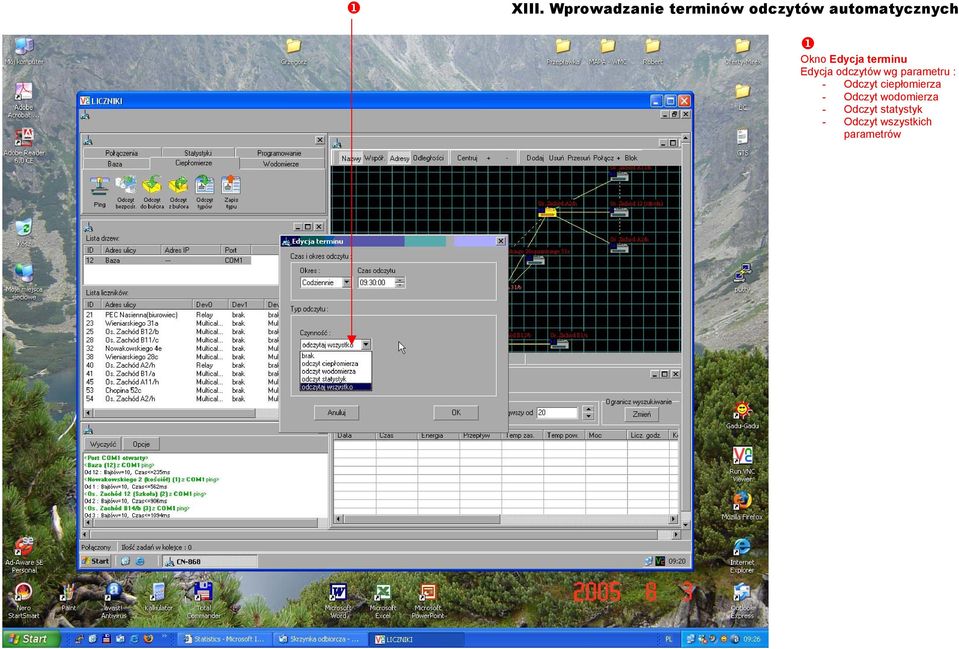Click the Odczyt z bufora icon
This screenshot has height=649, width=959.
[x=179, y=193]
